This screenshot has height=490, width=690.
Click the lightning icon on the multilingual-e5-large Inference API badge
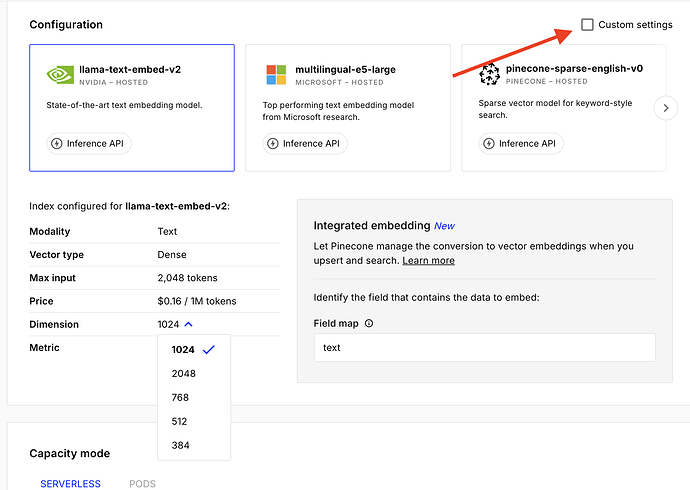point(273,143)
